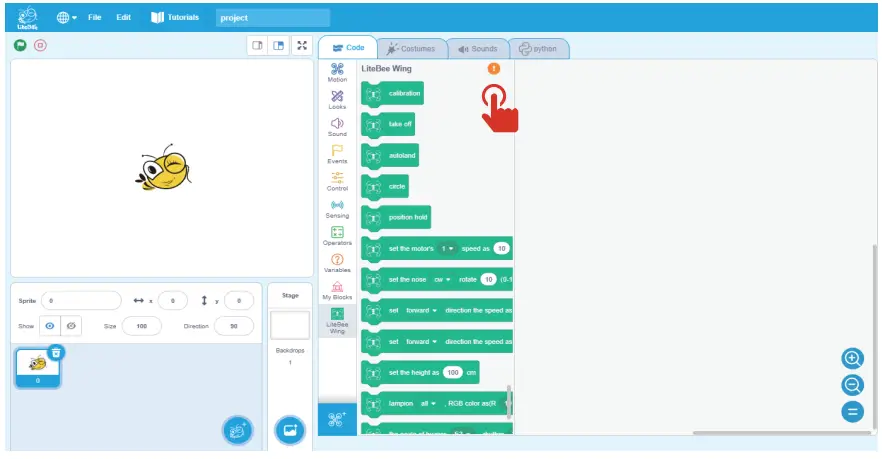Click the block palette vertical scrollbar
This screenshot has height=459, width=882.
[x=509, y=402]
